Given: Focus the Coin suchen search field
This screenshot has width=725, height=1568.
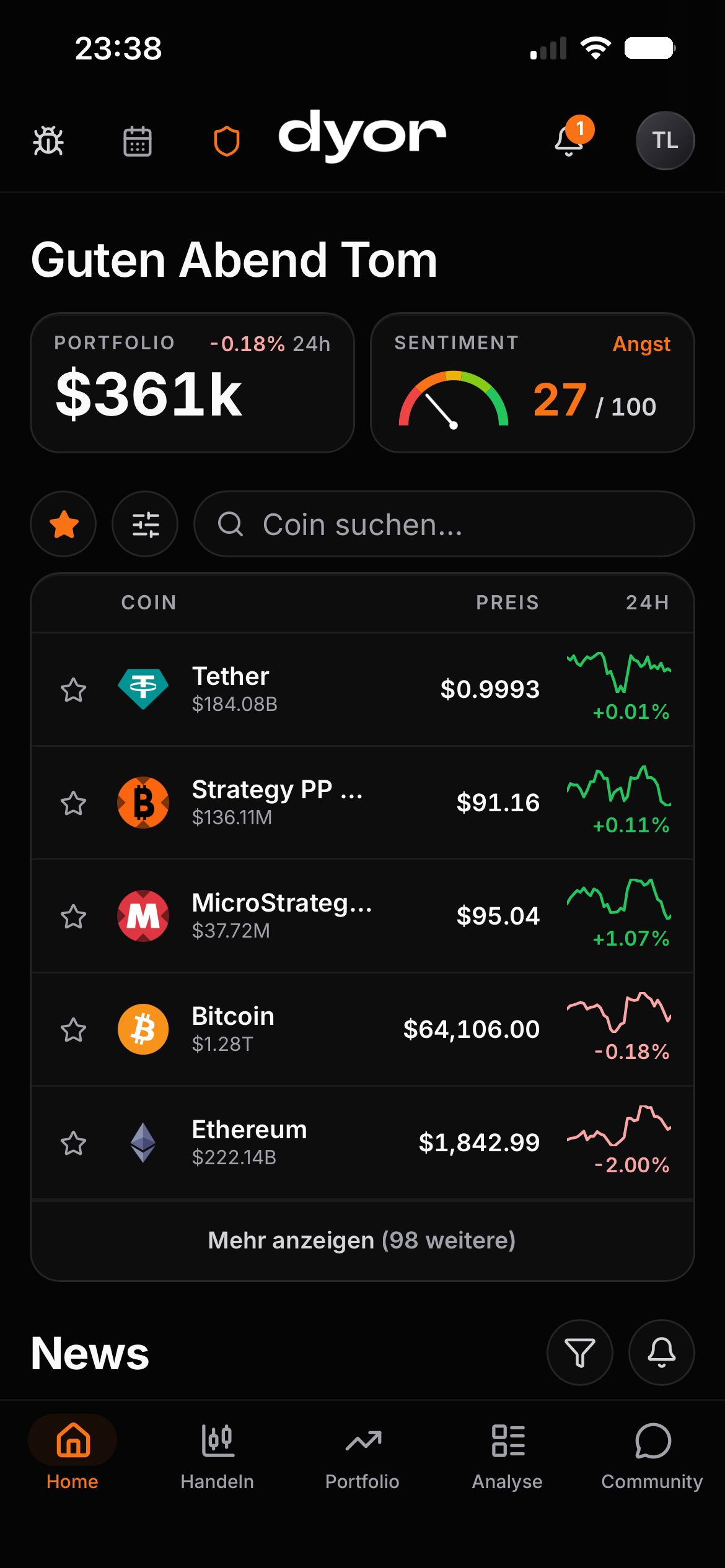Looking at the screenshot, I should tap(444, 524).
